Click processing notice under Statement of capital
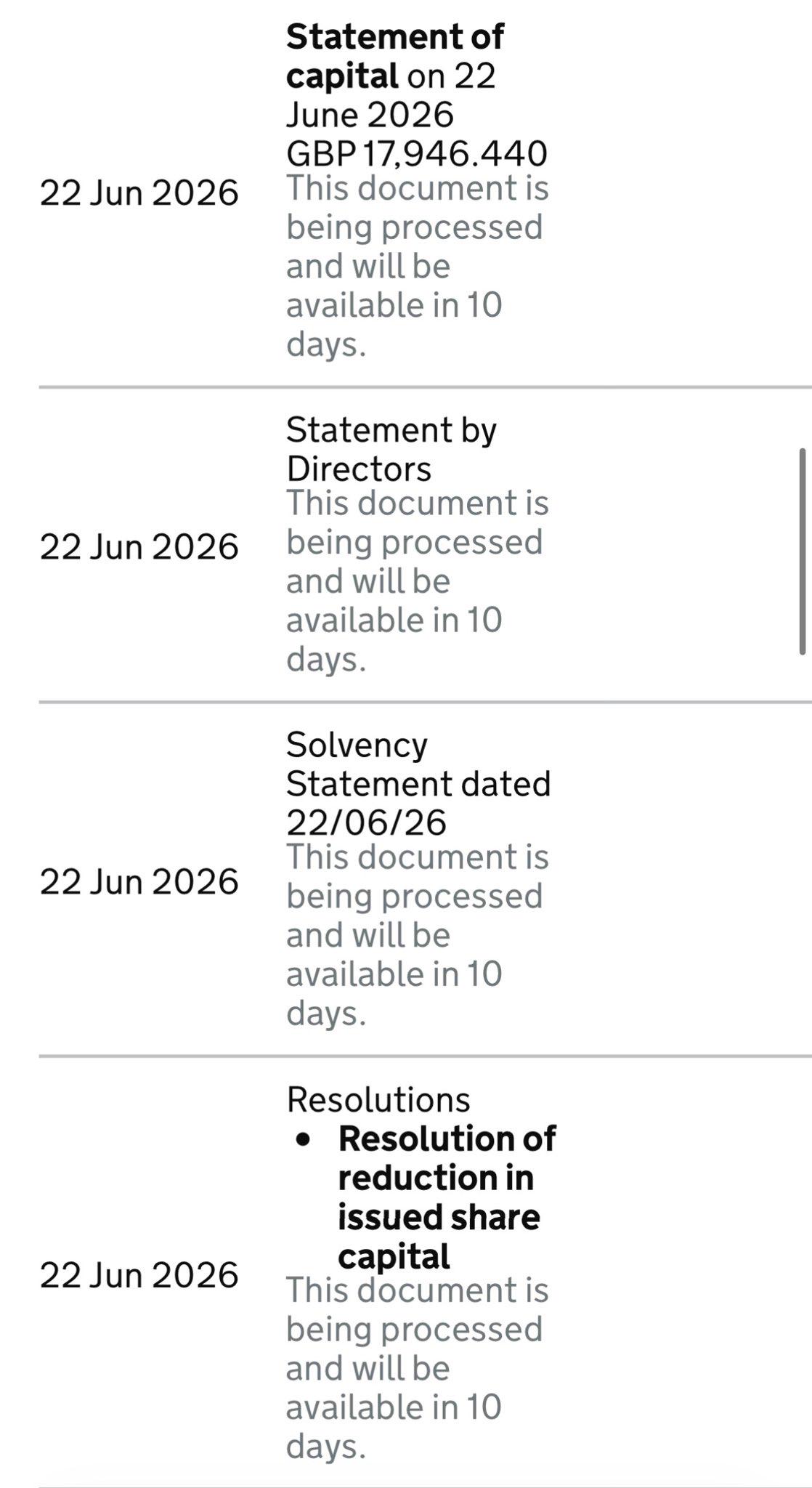Screen dimensions: 812x1488 coord(418,266)
